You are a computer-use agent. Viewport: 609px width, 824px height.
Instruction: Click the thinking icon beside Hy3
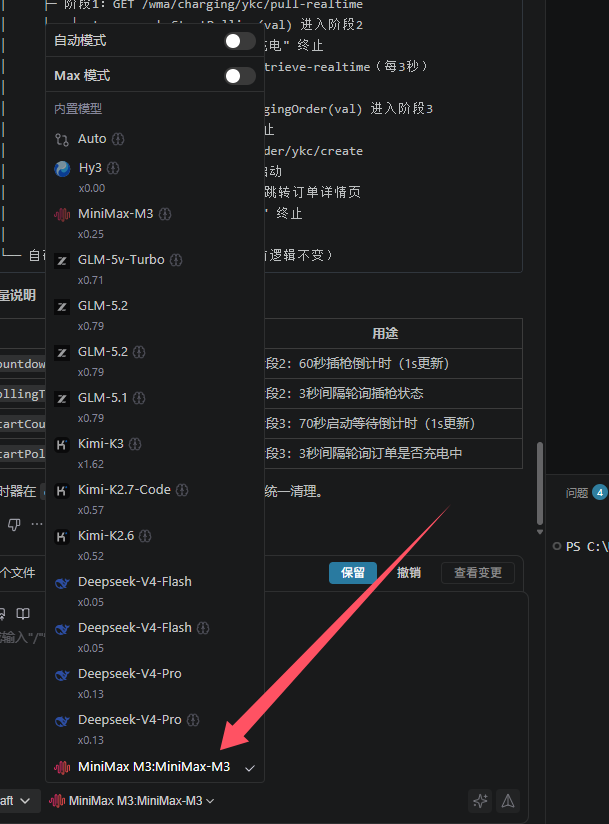click(113, 168)
